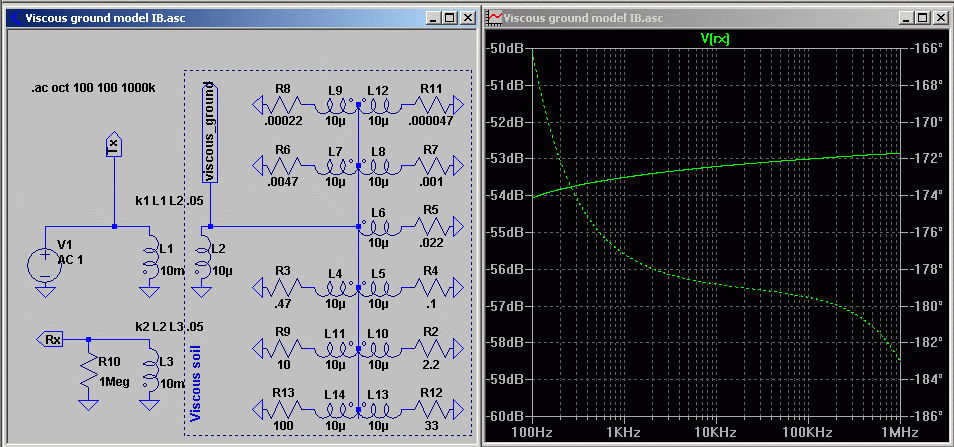Select the viscous_ground port label
Image resolution: width=954 pixels, height=447 pixels.
[x=209, y=132]
